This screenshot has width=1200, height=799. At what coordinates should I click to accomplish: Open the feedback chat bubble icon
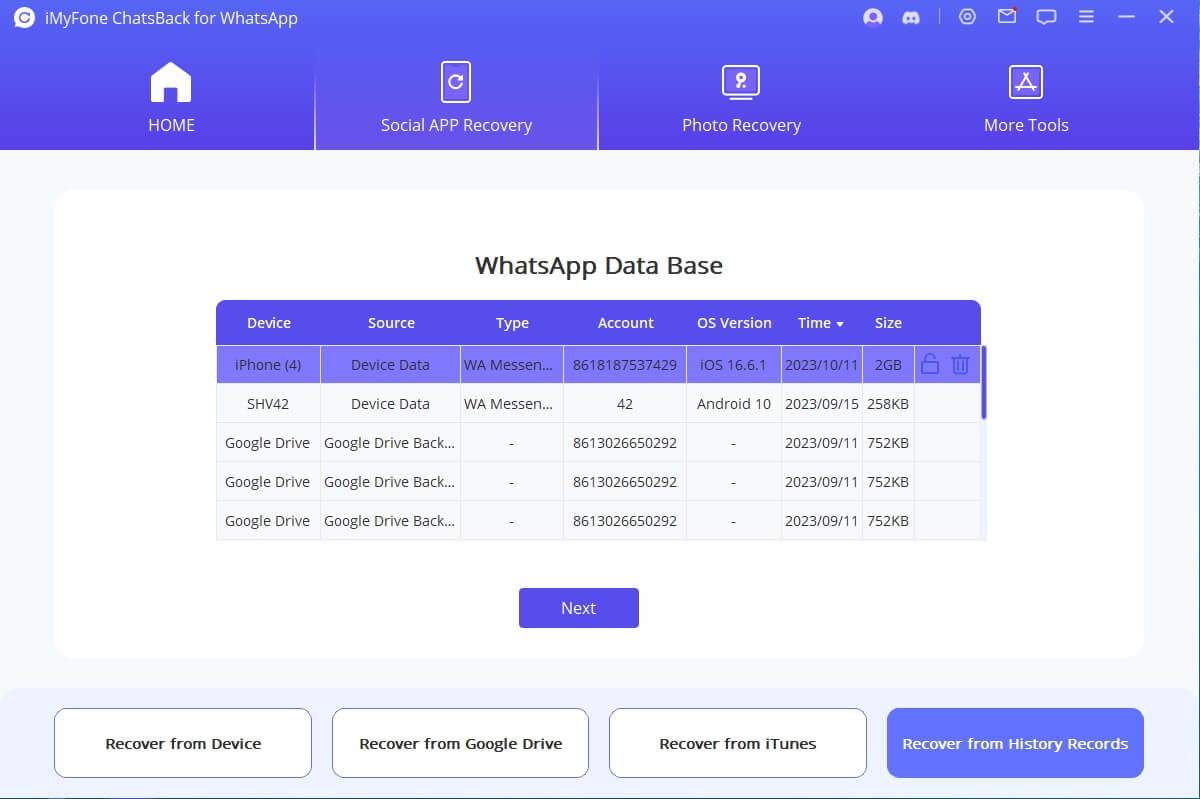click(1046, 17)
